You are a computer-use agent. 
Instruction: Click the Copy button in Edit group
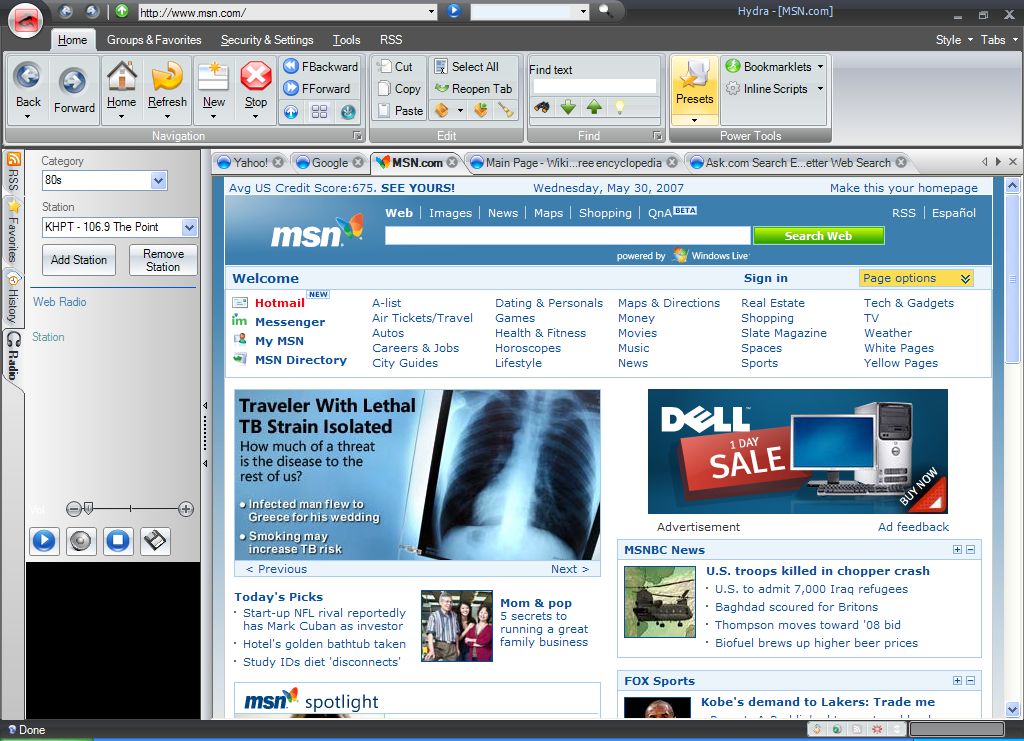tap(400, 89)
